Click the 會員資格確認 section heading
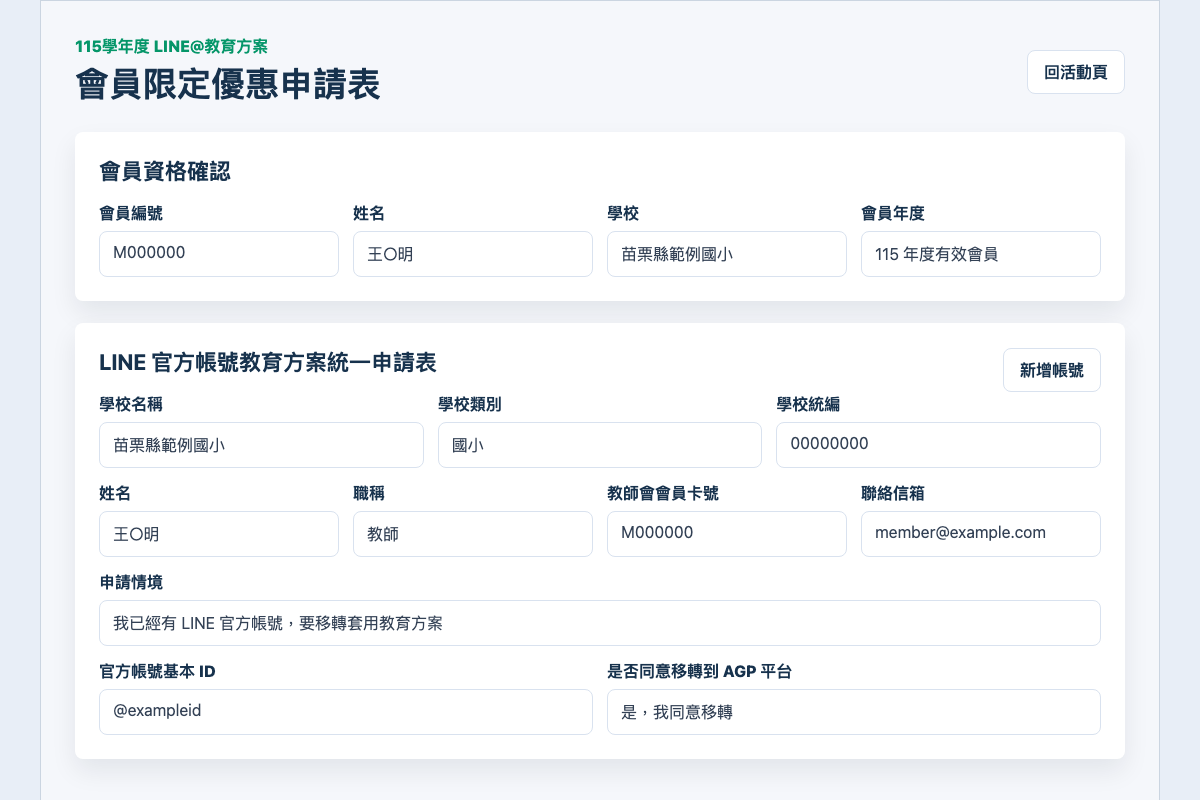Screen dimensions: 1200x800 [165, 172]
